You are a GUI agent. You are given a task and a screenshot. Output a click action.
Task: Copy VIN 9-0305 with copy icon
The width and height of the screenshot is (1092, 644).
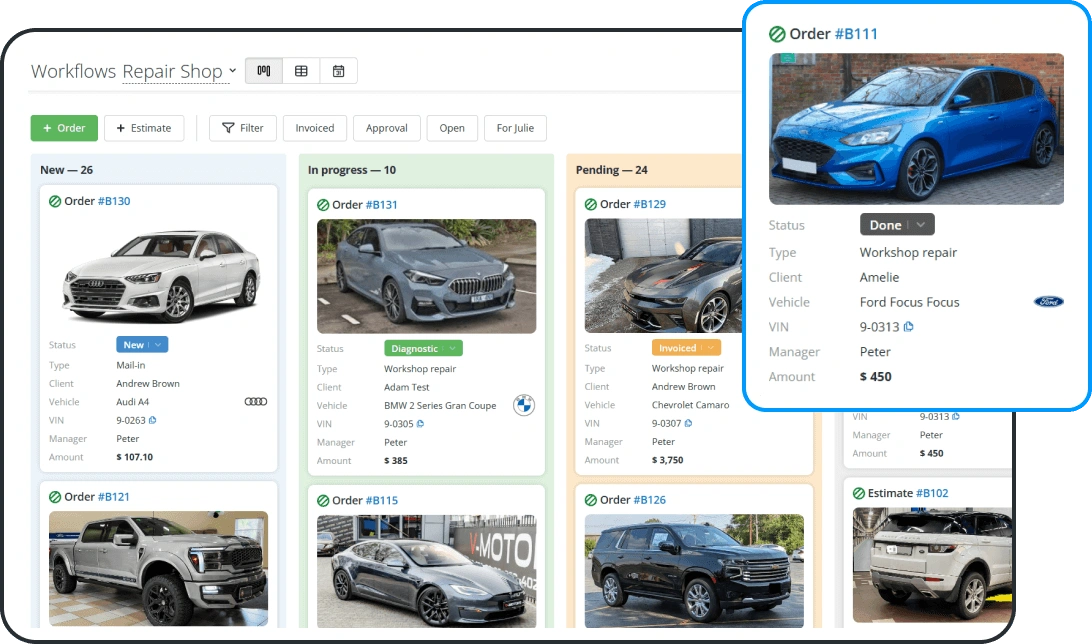coord(420,423)
